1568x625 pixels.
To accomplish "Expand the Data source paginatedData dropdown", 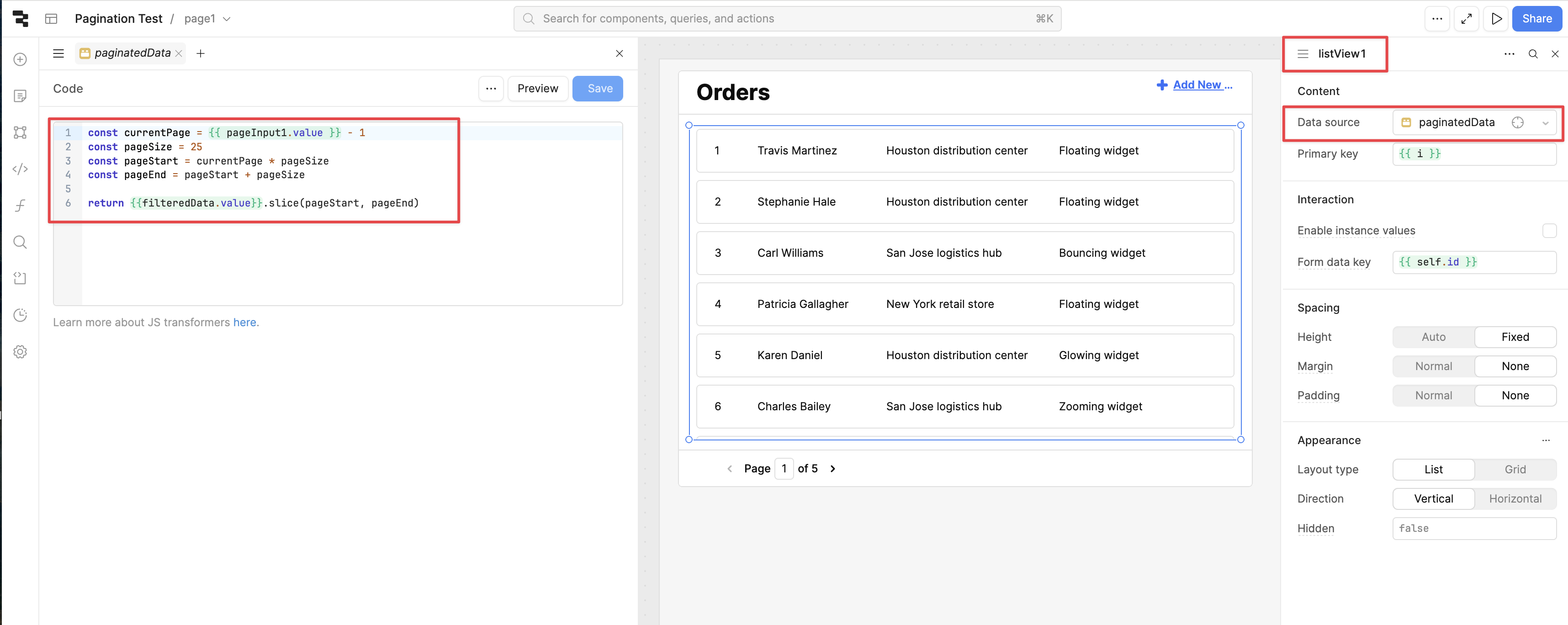I will click(x=1545, y=123).
